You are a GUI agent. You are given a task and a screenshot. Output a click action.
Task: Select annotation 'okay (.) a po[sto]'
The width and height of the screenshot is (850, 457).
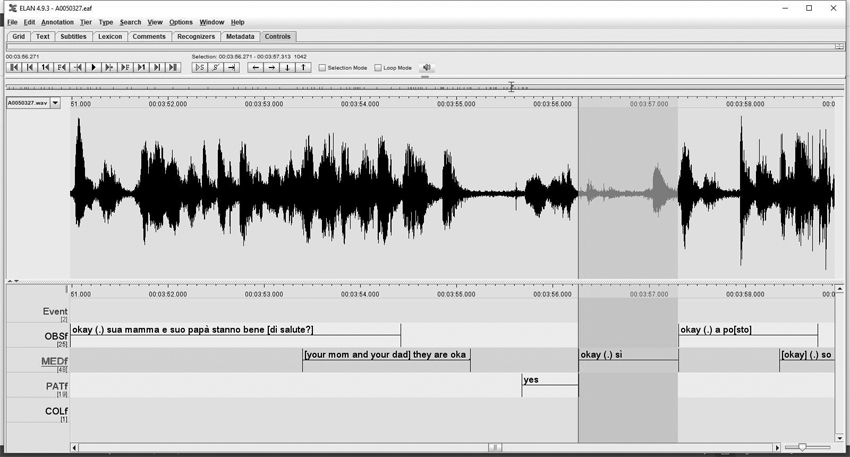coord(748,330)
